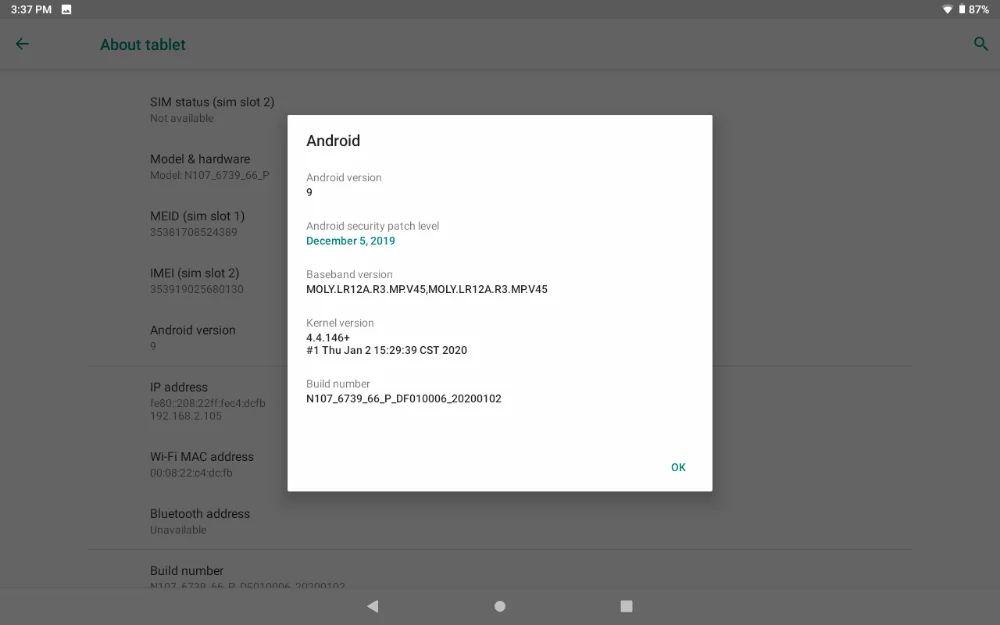Tap the December 5, 2019 security patch link
1000x625 pixels.
coord(350,240)
